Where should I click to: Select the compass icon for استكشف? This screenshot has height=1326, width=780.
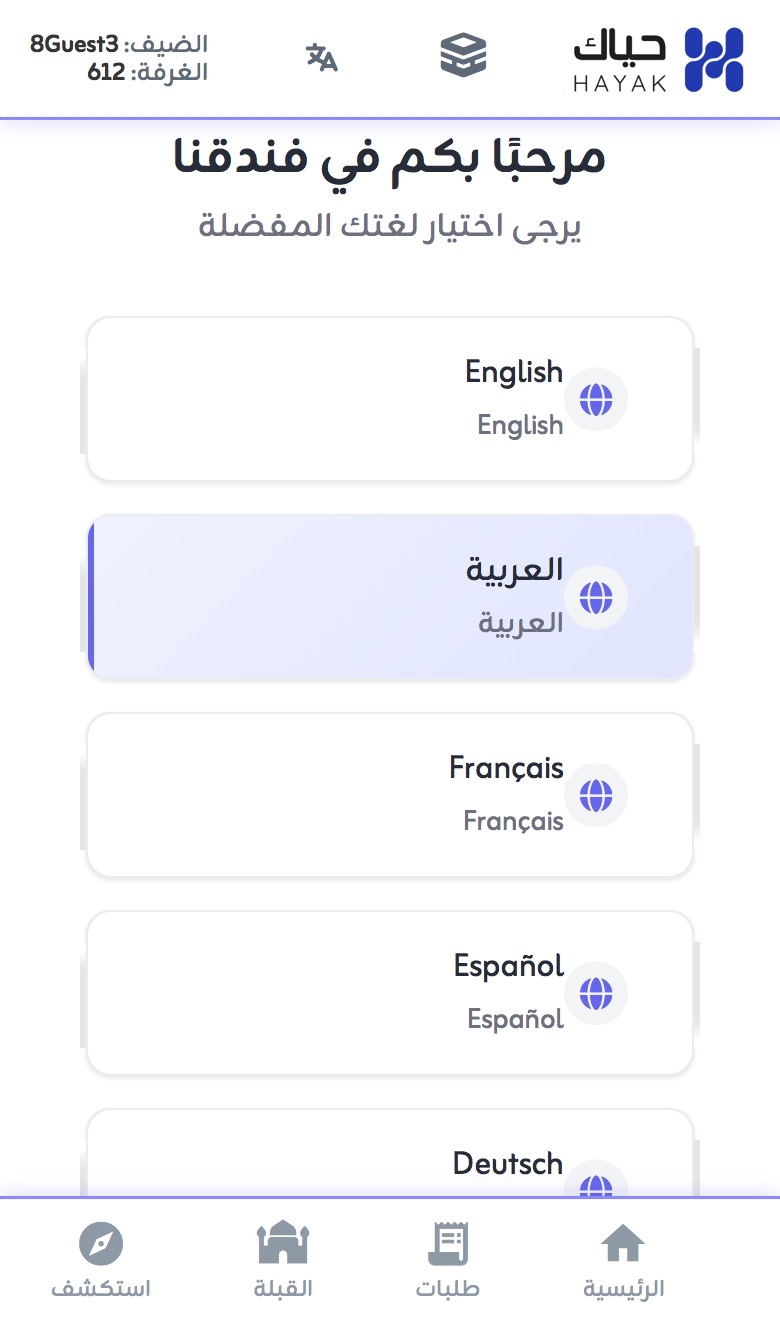point(100,1245)
